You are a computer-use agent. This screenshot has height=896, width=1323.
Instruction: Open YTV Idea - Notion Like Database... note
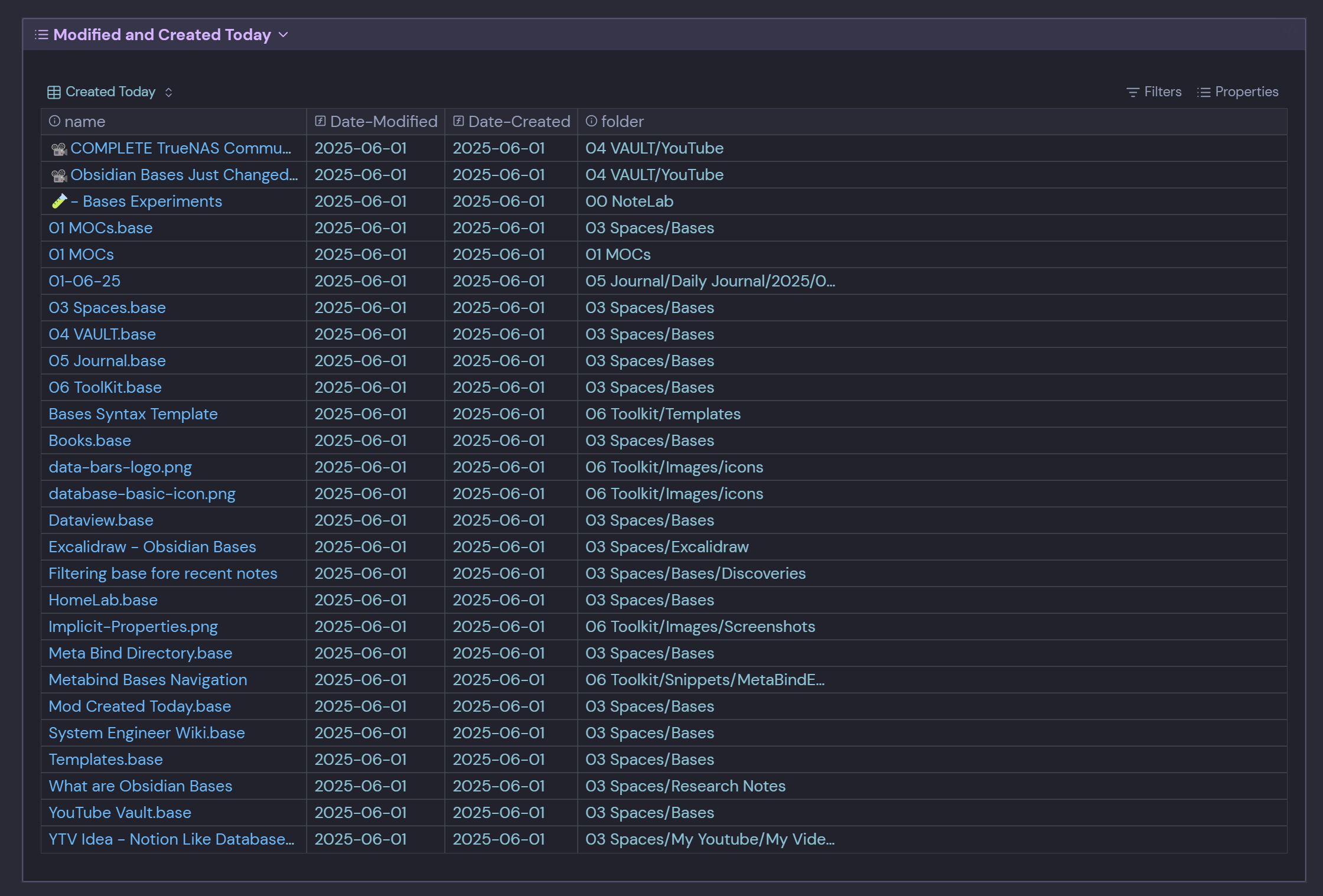click(x=171, y=839)
